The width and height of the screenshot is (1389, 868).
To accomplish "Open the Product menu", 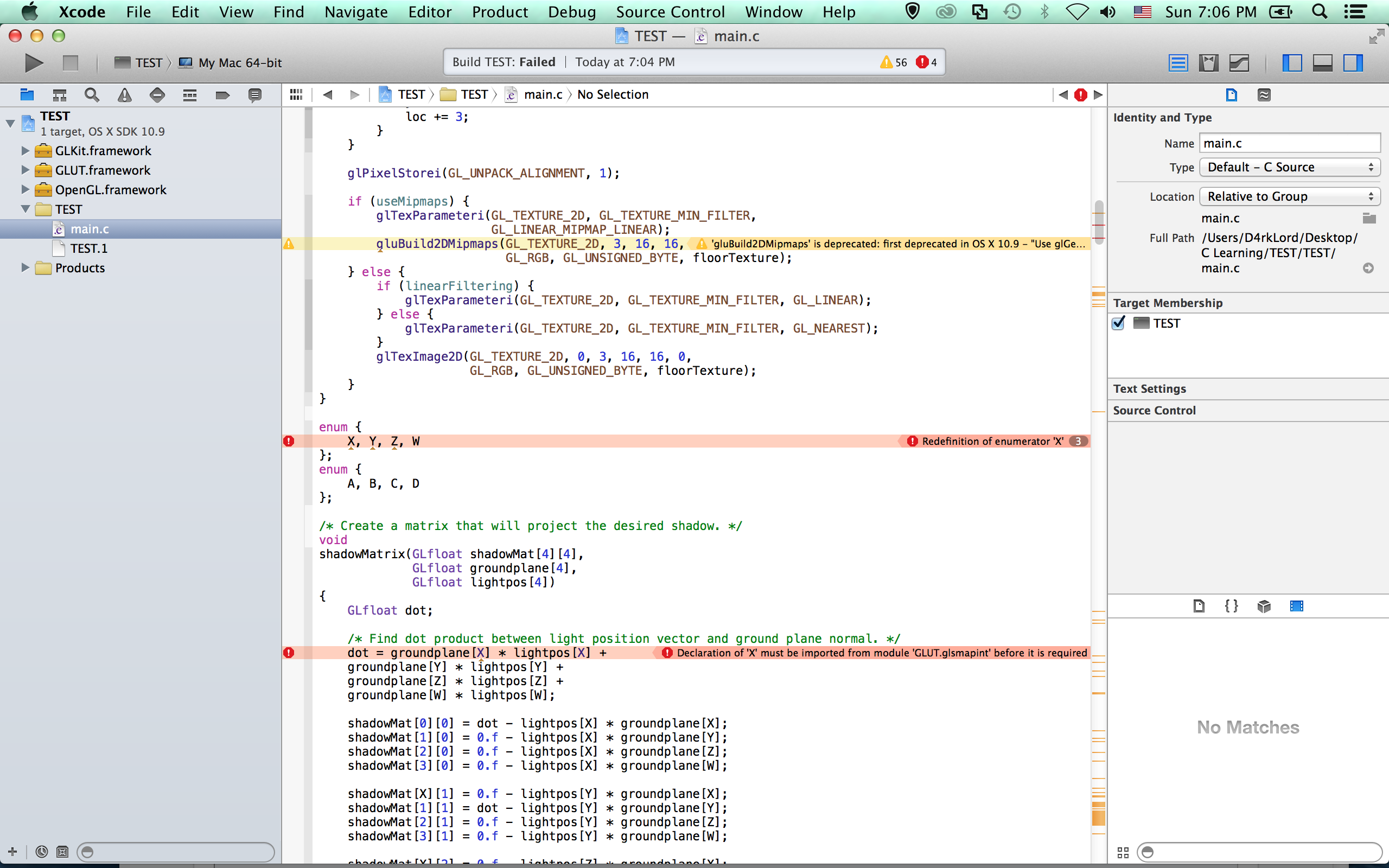I will pyautogui.click(x=499, y=12).
